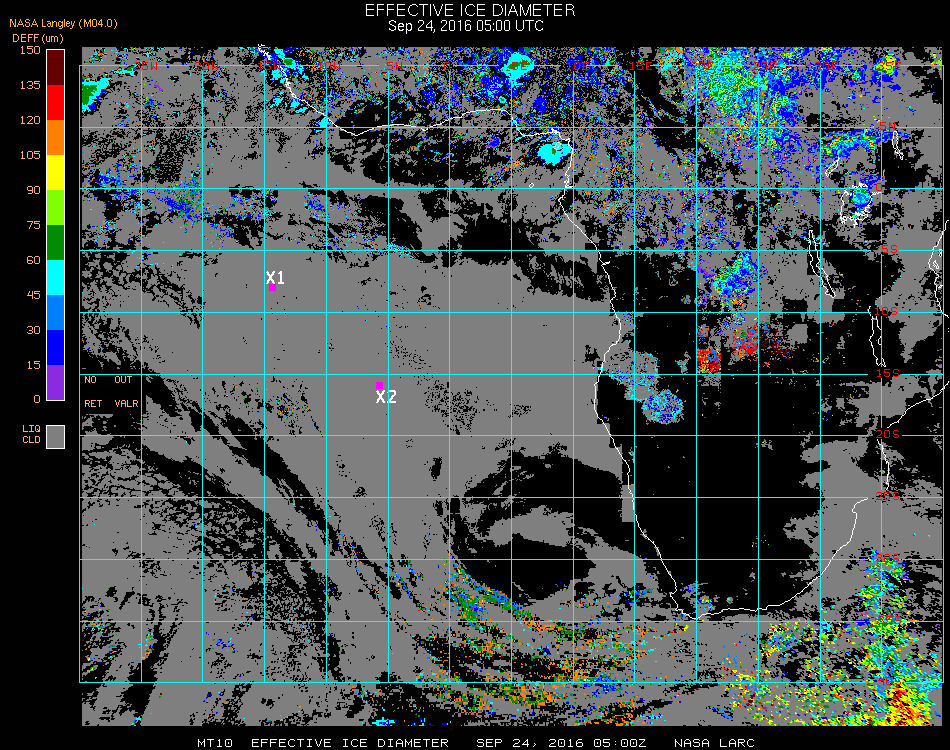
Task: Click the OUT VALR legend label
Action: click(126, 392)
